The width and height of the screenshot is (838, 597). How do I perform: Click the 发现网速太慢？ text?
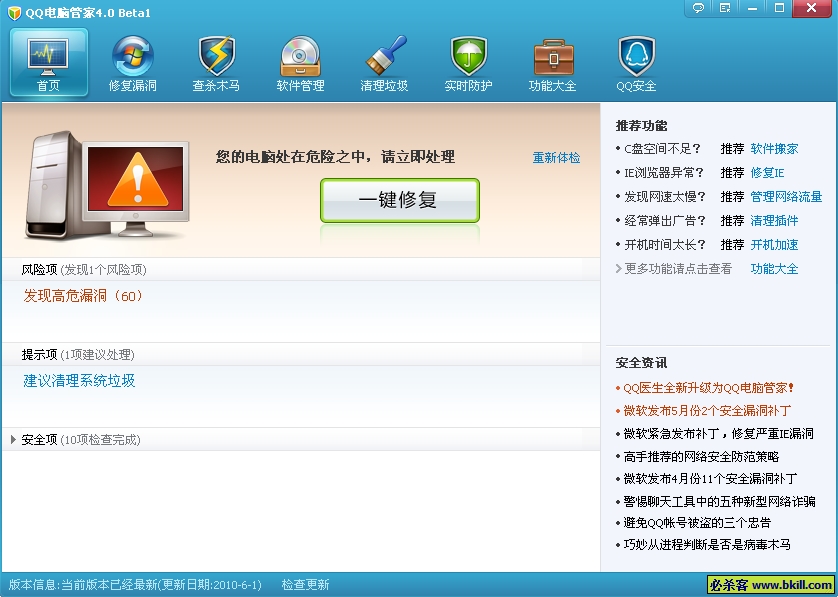click(665, 197)
